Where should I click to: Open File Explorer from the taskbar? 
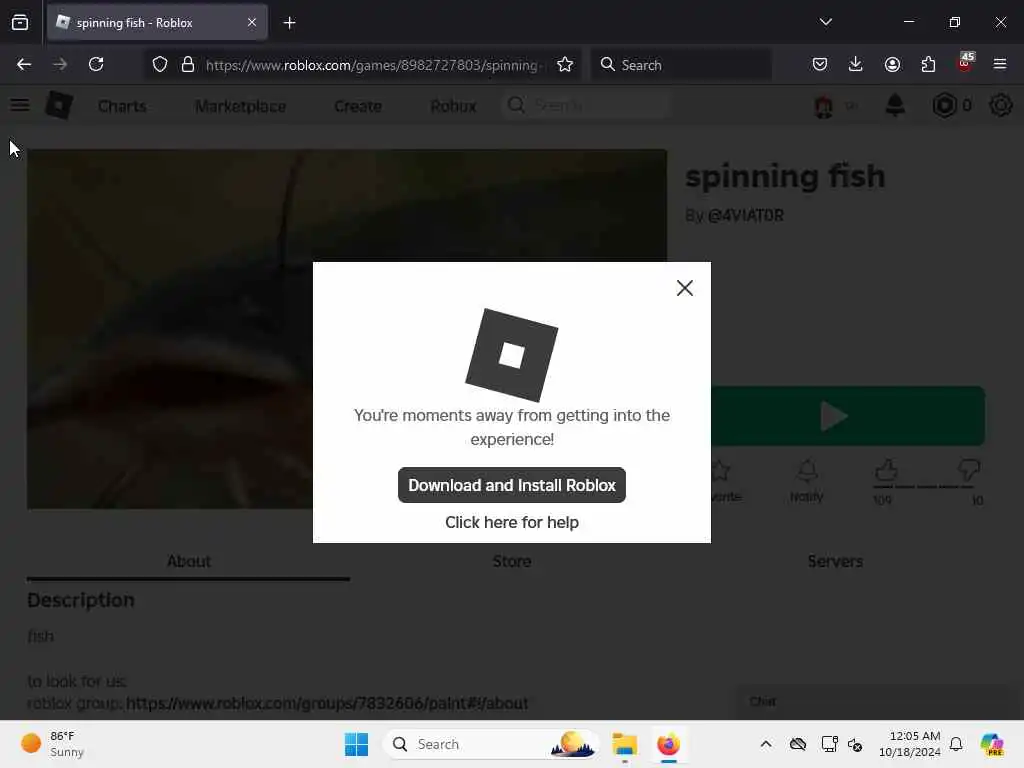tap(624, 744)
